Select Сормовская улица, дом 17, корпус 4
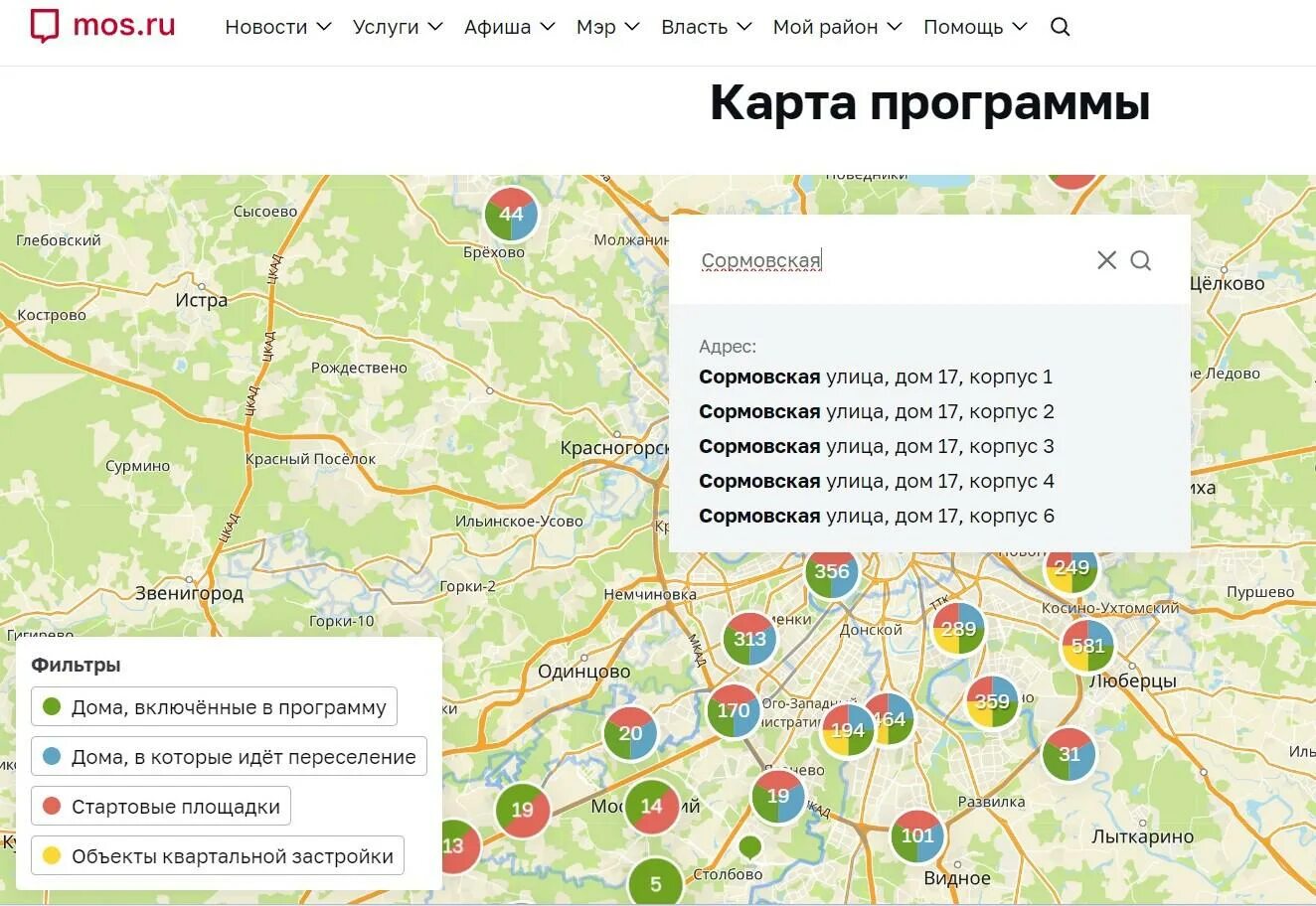This screenshot has width=1316, height=906. (876, 482)
